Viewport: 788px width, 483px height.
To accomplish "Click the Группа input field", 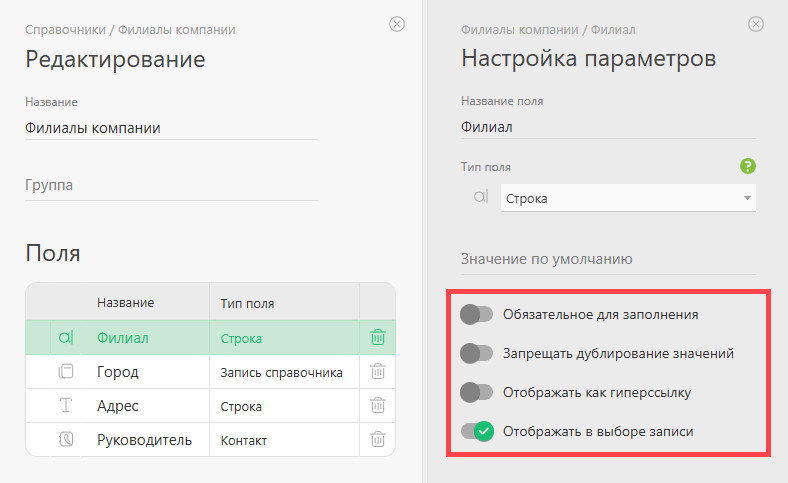I will [x=170, y=185].
